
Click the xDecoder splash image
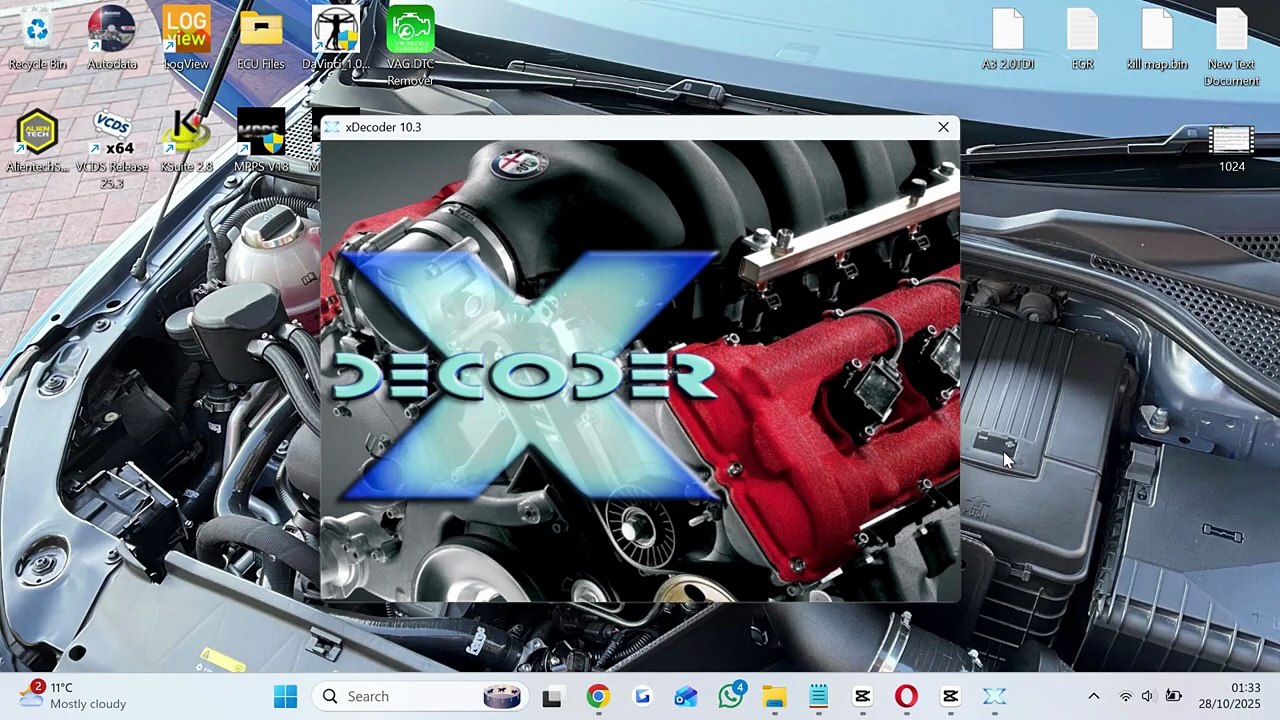point(640,370)
